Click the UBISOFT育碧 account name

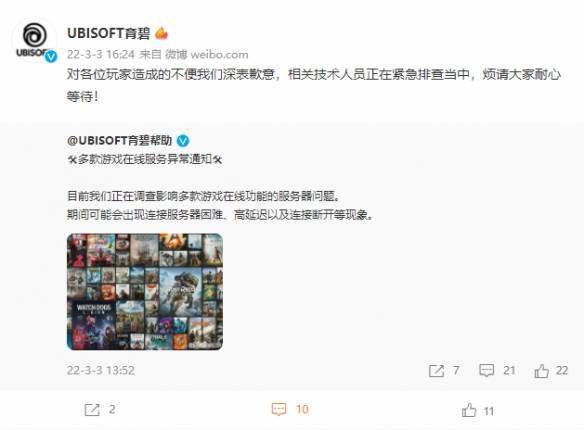108,34
